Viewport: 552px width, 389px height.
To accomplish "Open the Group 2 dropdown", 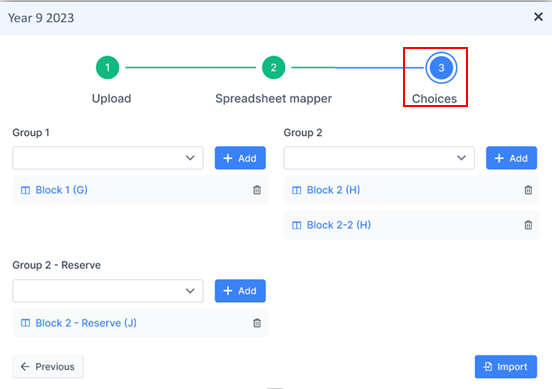I will 379,158.
